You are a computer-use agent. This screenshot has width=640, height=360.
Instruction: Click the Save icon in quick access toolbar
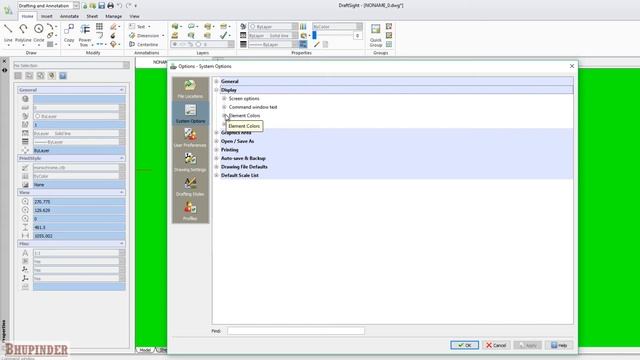point(102,6)
